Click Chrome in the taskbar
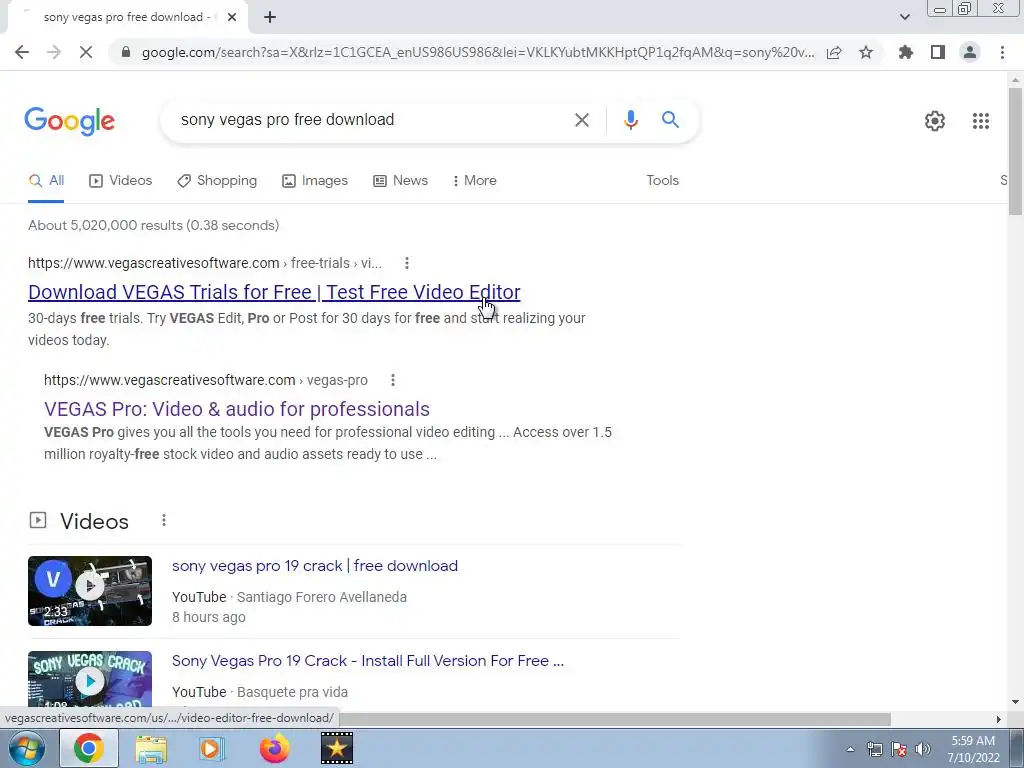Image resolution: width=1024 pixels, height=768 pixels. tap(89, 748)
